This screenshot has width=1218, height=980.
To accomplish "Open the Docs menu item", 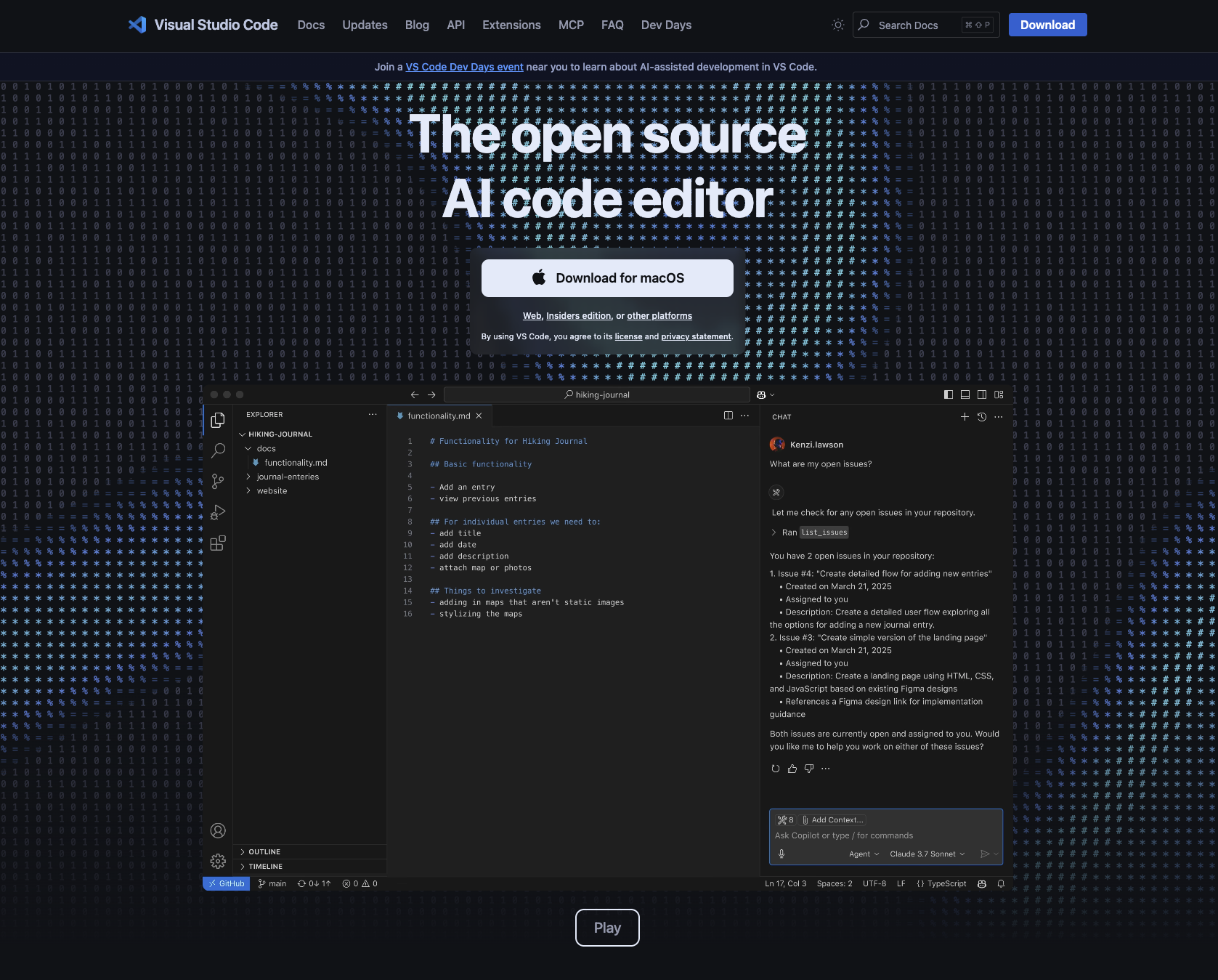I will pyautogui.click(x=311, y=25).
